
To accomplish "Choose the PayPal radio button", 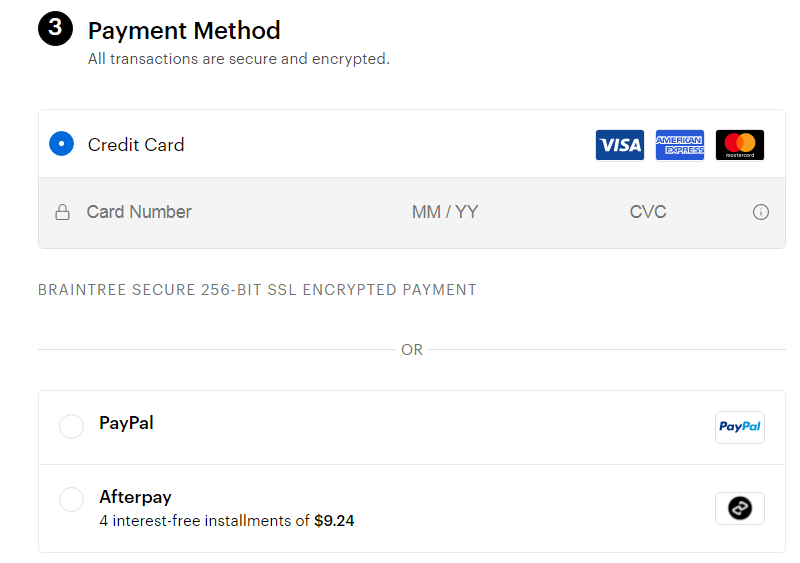I will tap(72, 426).
